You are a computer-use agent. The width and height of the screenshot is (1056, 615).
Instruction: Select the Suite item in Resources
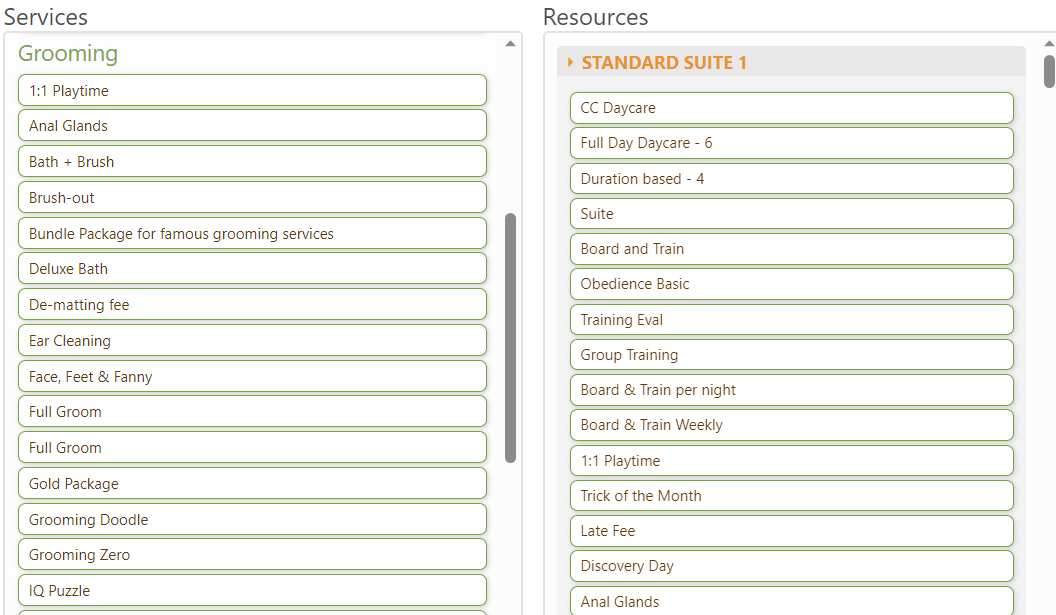792,214
